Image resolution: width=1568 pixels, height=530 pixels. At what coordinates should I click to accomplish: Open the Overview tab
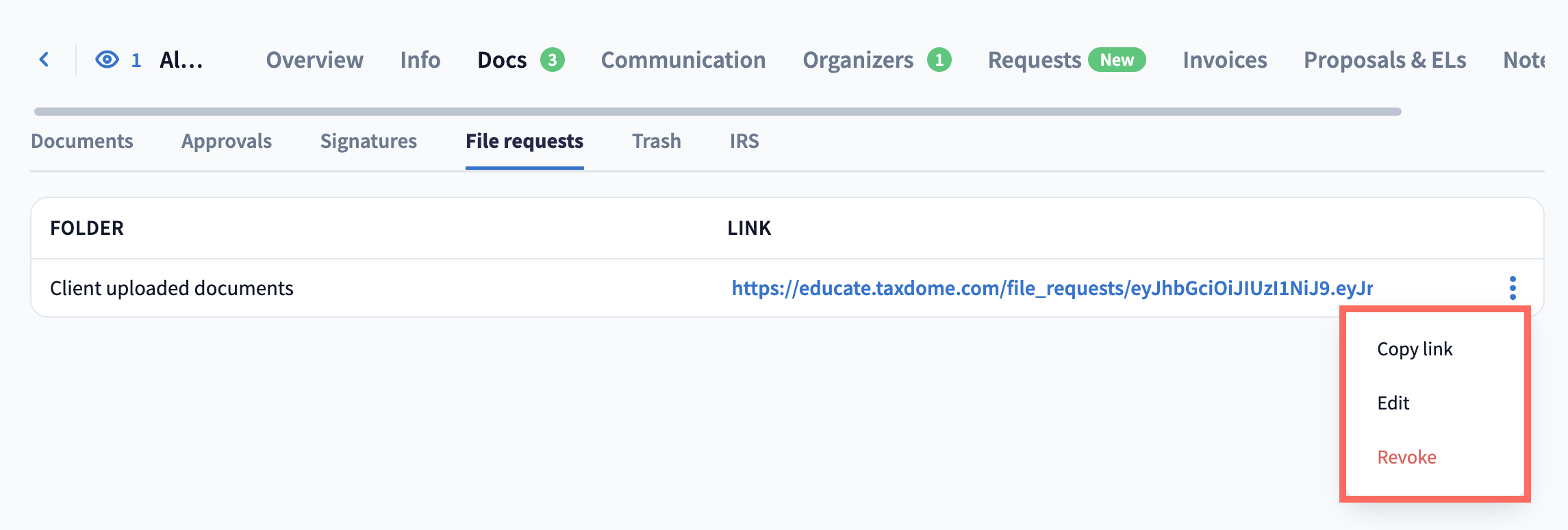coord(314,60)
